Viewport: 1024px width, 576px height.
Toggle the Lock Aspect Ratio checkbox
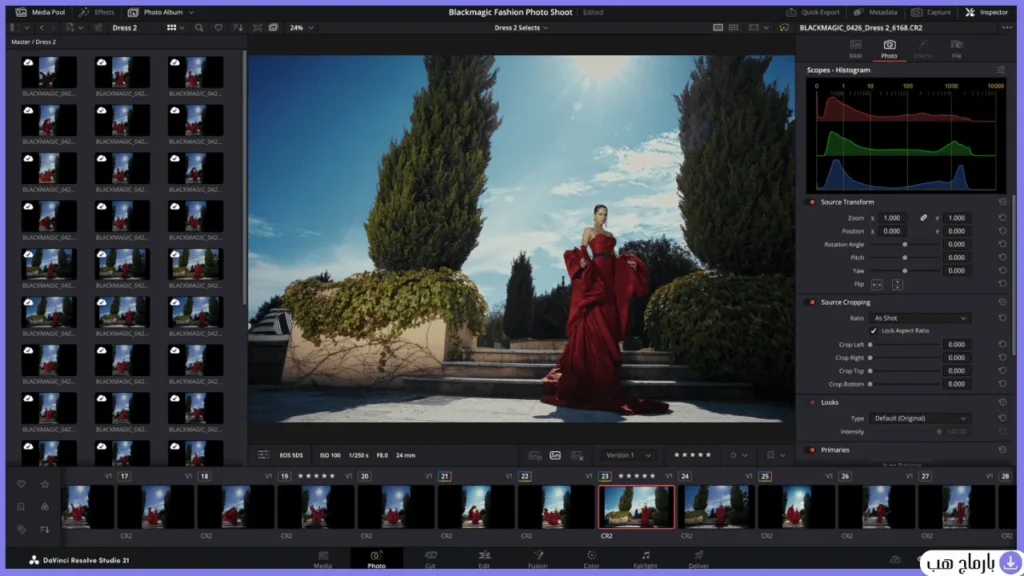click(x=873, y=331)
